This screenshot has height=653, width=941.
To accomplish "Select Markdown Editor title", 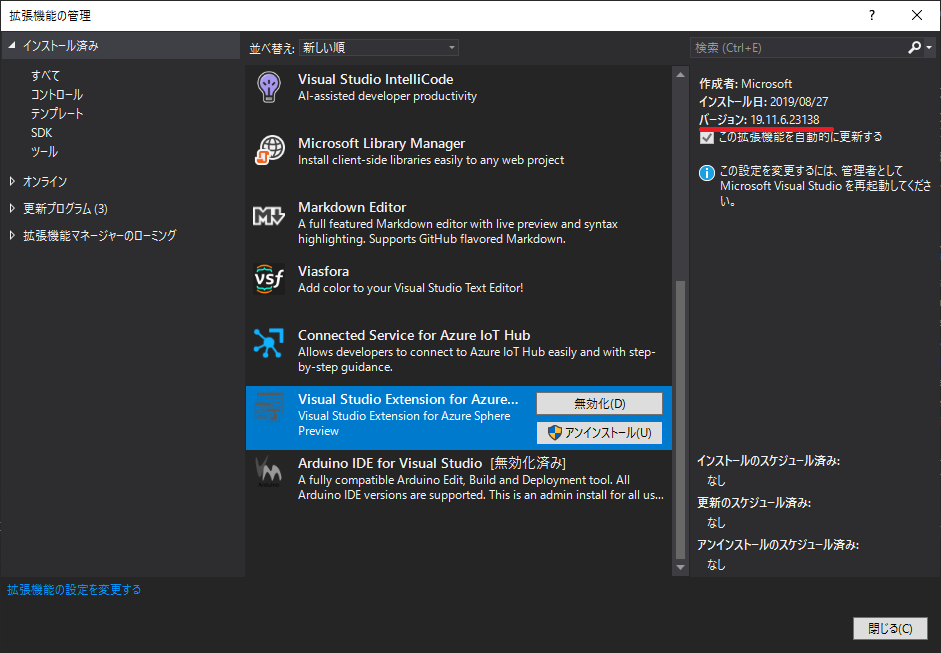I will pos(352,207).
